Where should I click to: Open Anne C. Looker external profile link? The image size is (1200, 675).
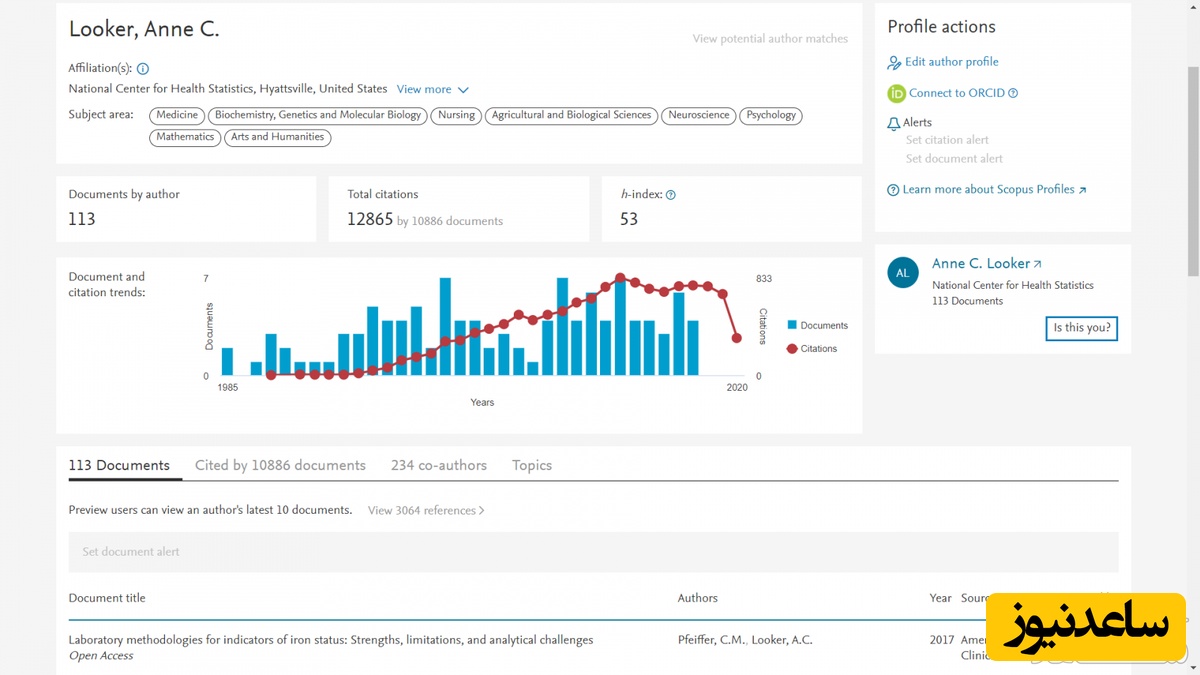pos(986,264)
